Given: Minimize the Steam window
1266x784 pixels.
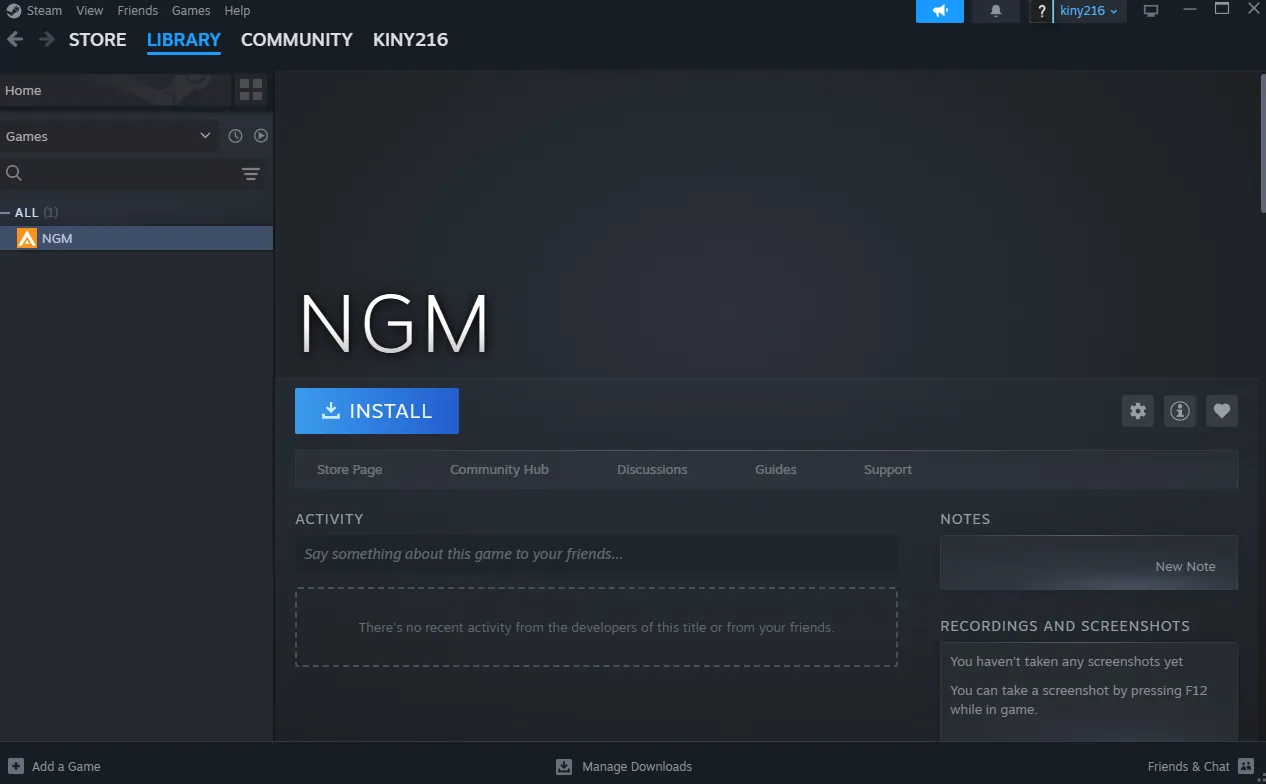Looking at the screenshot, I should tap(1189, 10).
